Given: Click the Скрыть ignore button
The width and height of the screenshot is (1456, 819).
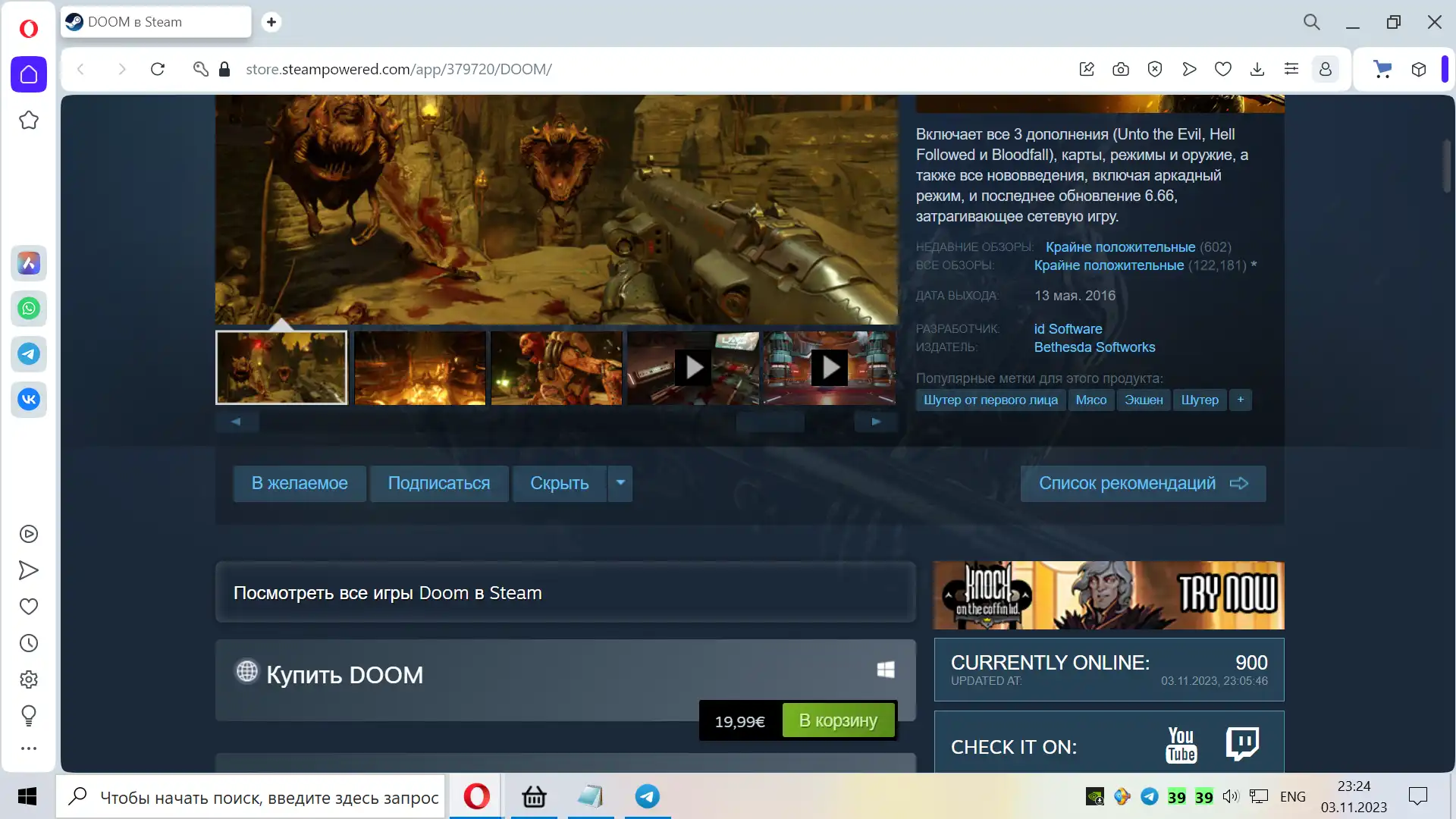Looking at the screenshot, I should point(560,483).
